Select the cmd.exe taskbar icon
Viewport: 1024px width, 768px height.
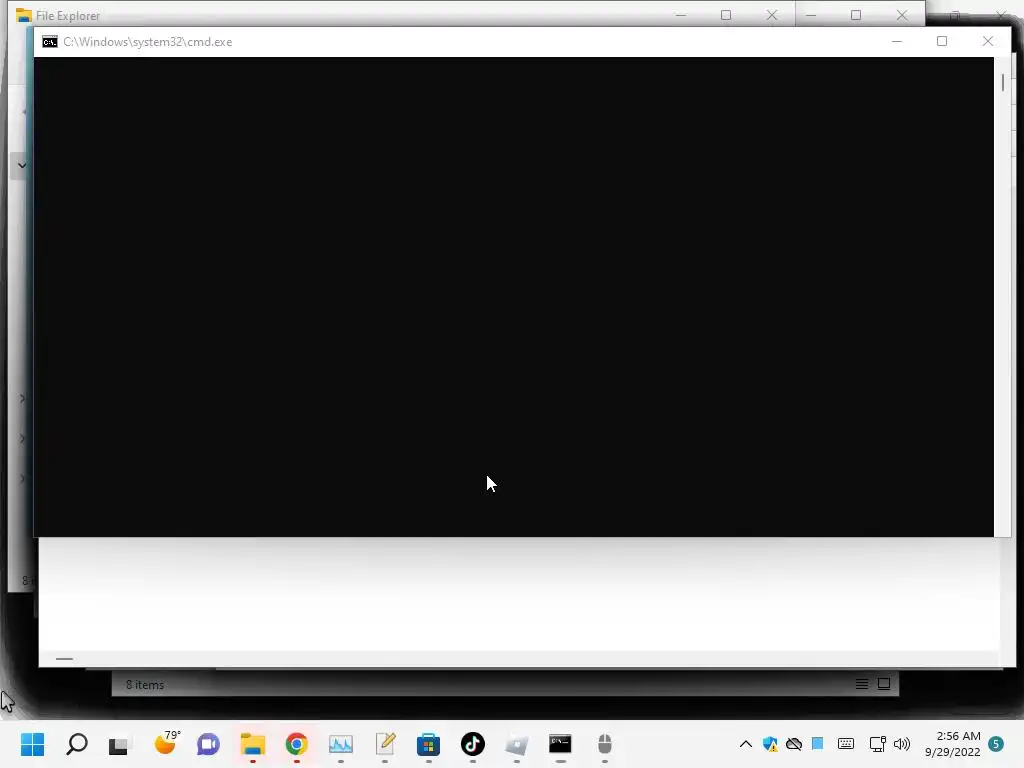click(x=560, y=744)
